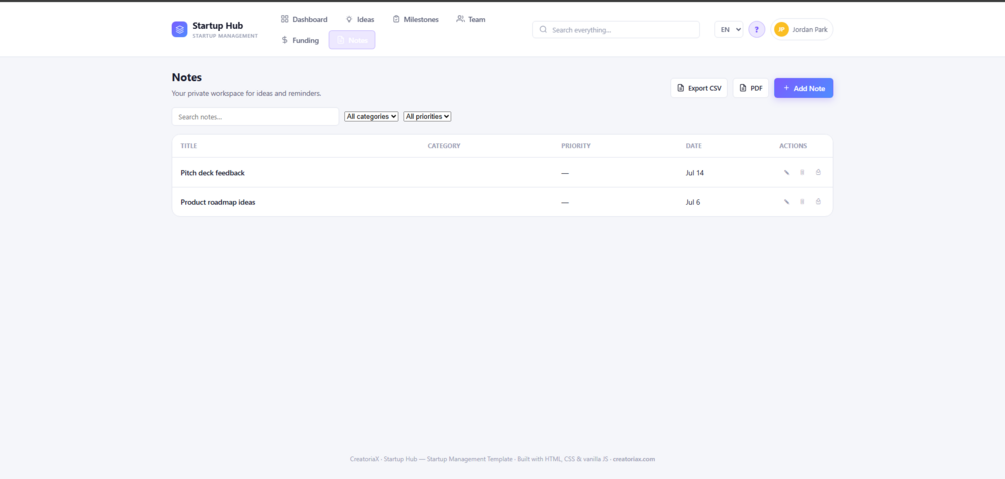Navigate to the Funding tab
Image resolution: width=1005 pixels, height=479 pixels.
point(300,40)
